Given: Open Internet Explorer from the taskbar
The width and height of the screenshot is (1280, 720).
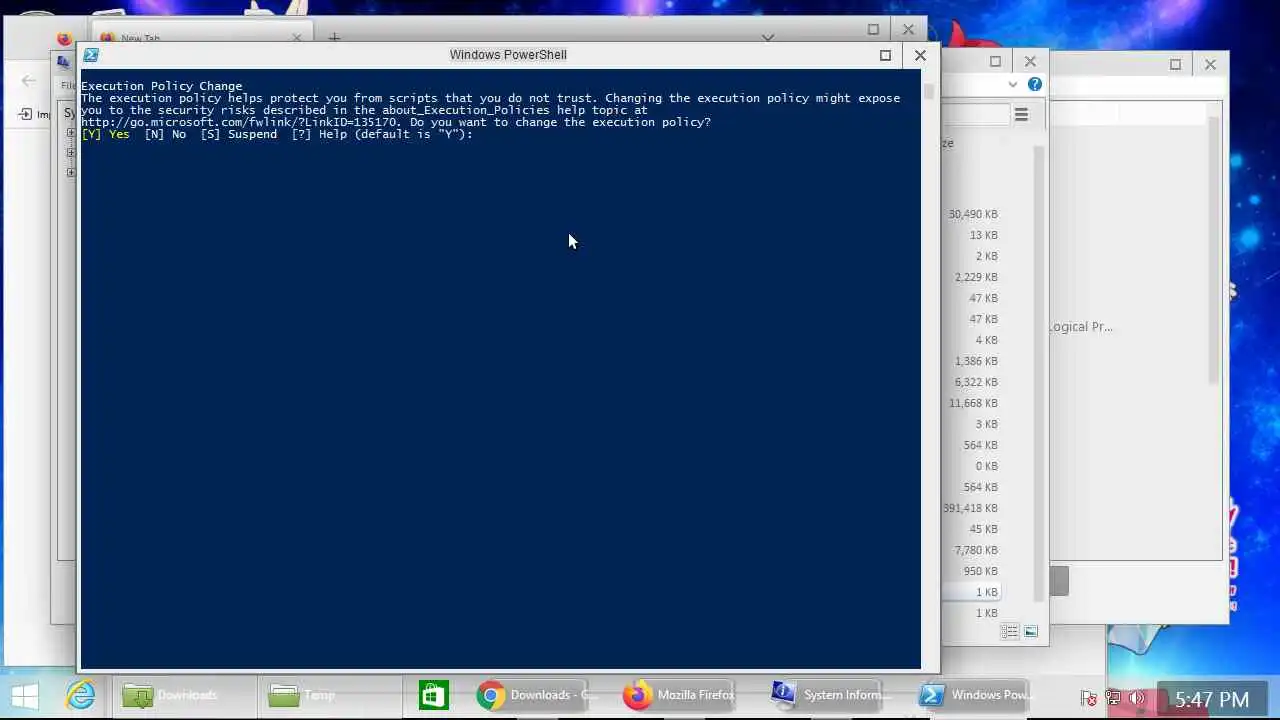Looking at the screenshot, I should [80, 695].
